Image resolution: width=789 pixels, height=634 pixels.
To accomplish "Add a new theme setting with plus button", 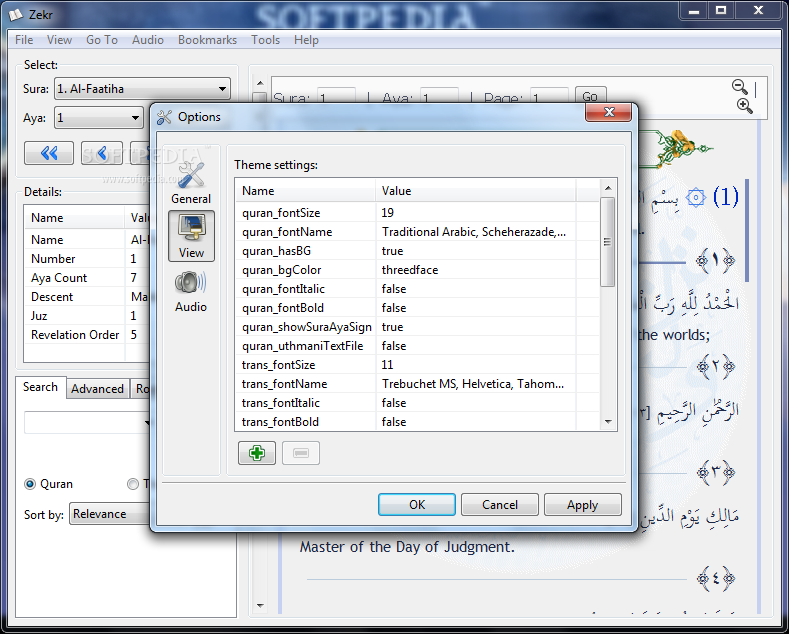I will (257, 453).
